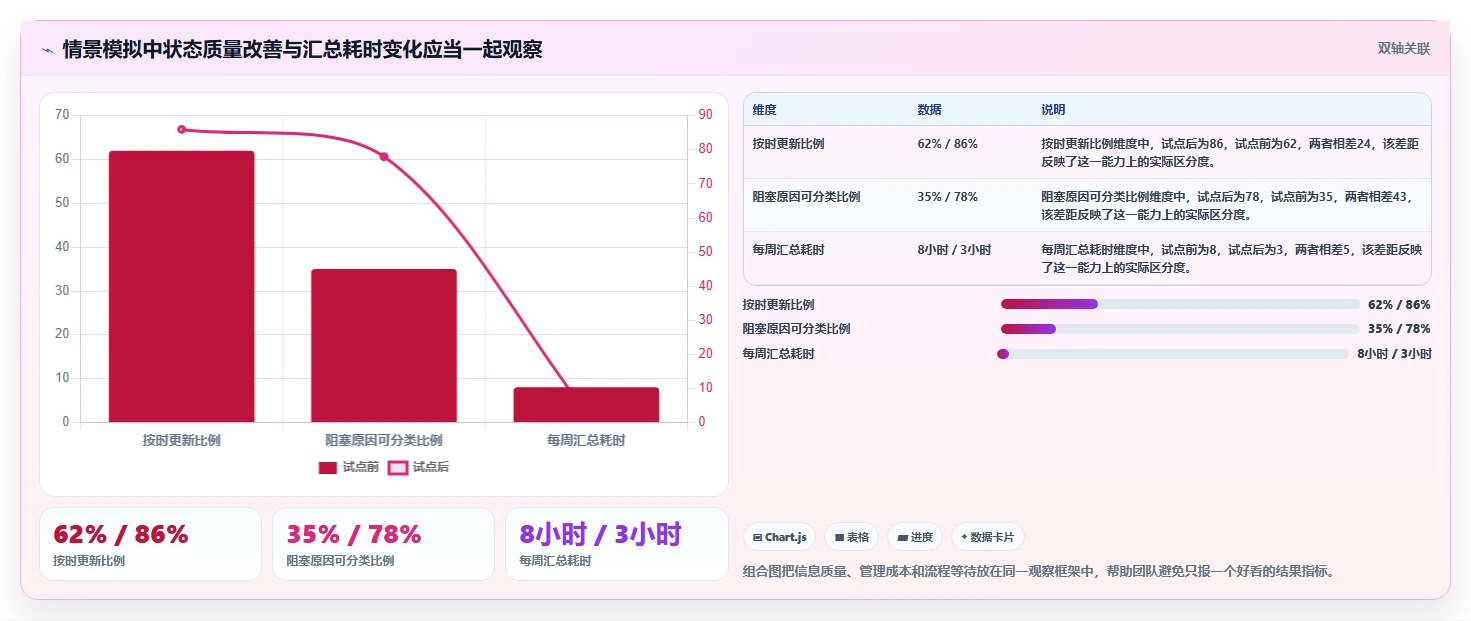Click the 数据卡片 sparkle icon
The height and width of the screenshot is (621, 1471).
point(964,537)
